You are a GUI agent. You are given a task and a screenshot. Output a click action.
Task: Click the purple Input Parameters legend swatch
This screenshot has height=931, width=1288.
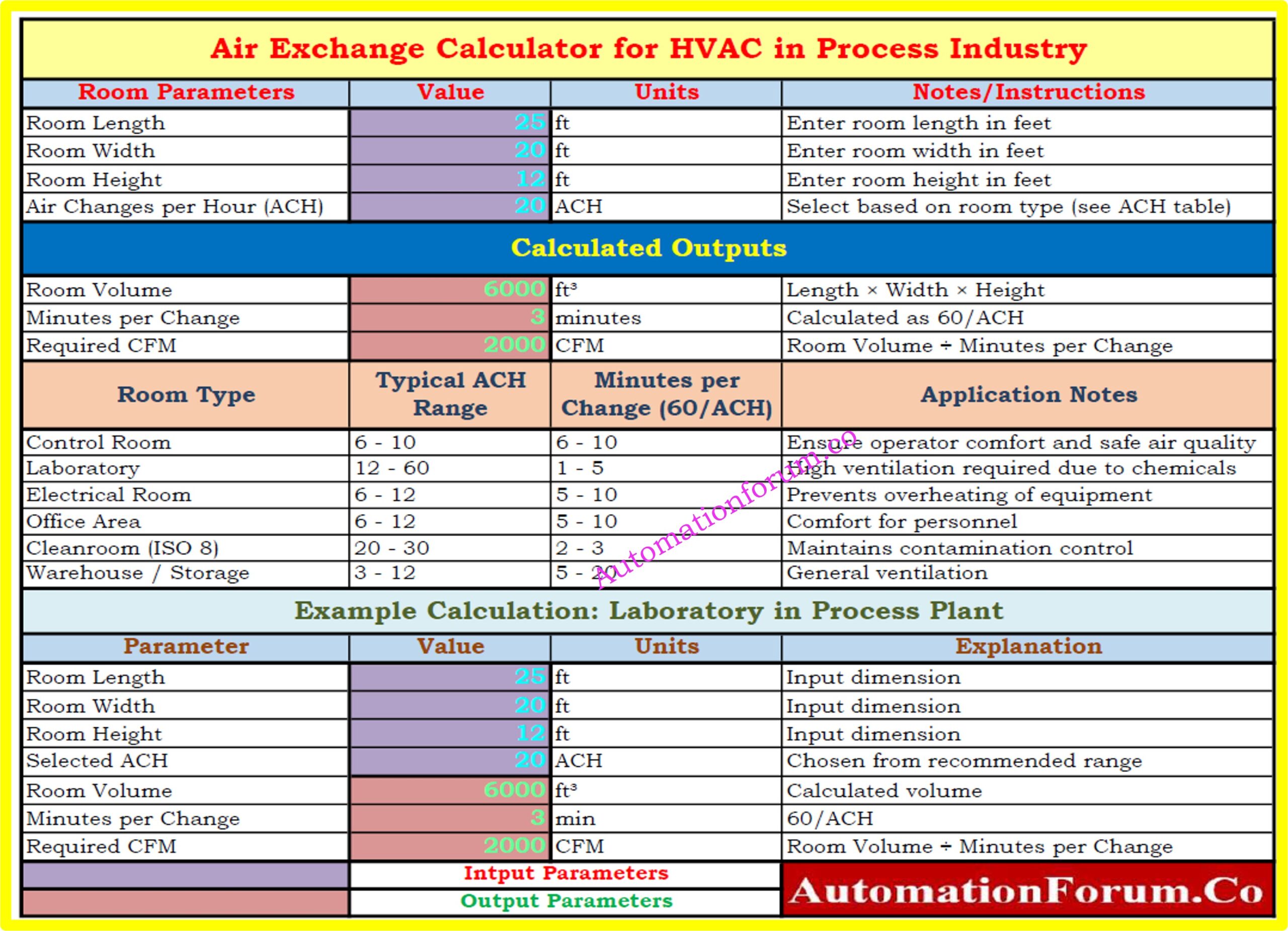185,875
